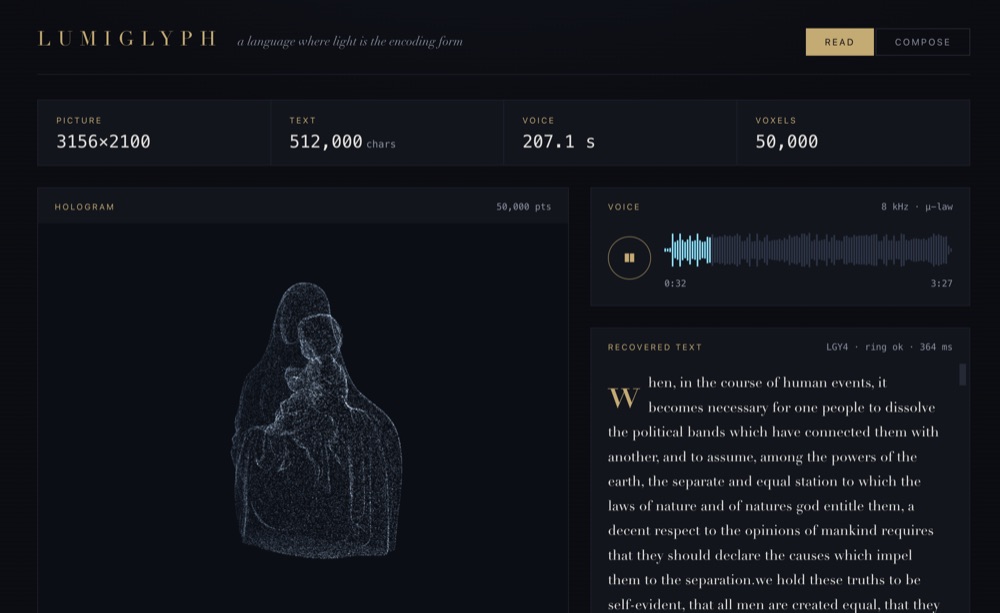
Task: Click the '8 kHz · μ-law' codec label
Action: coord(917,207)
